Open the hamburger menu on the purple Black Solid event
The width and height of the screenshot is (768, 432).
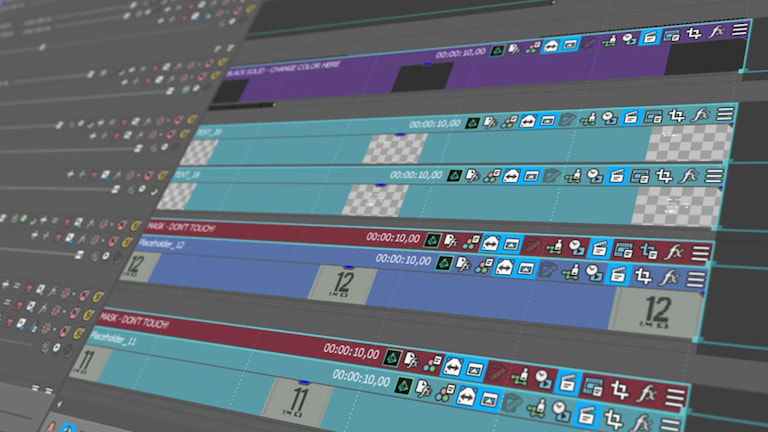(739, 30)
